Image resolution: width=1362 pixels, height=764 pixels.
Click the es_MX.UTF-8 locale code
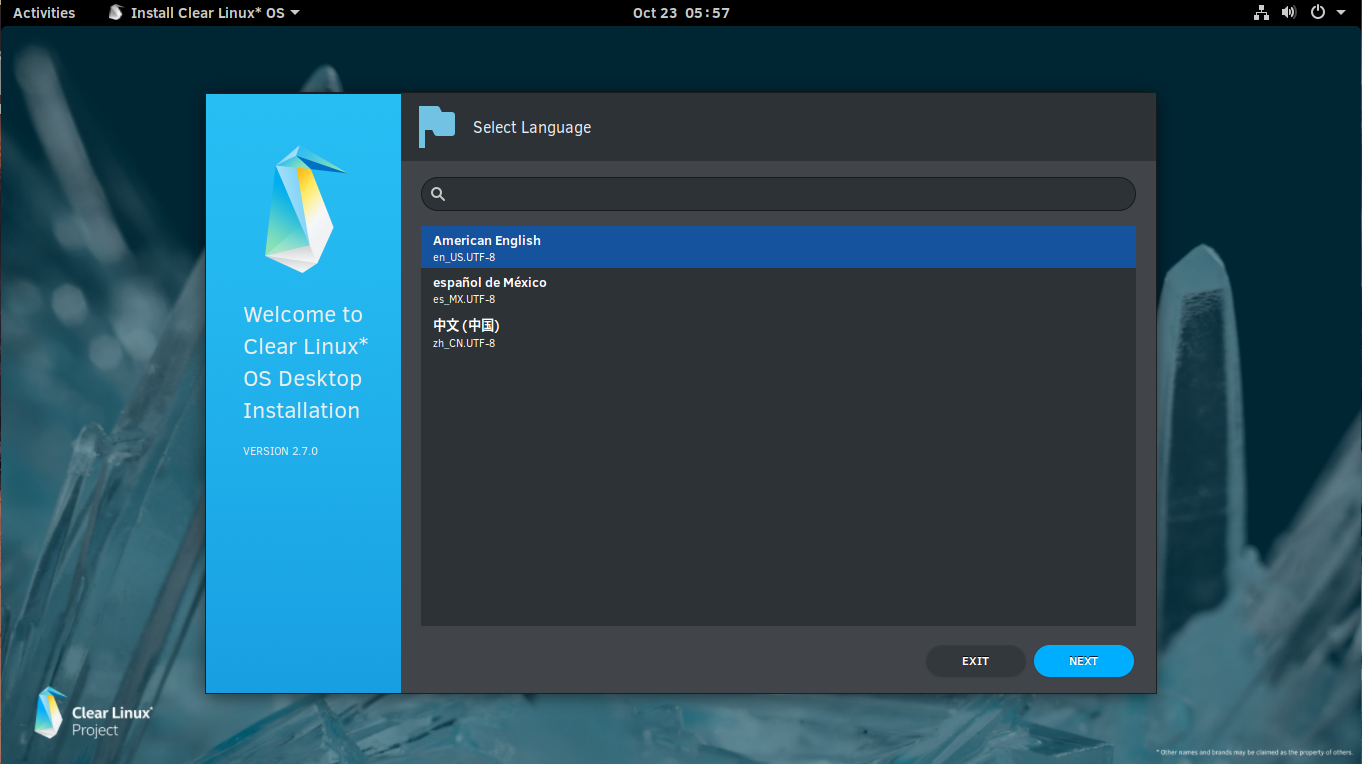464,299
